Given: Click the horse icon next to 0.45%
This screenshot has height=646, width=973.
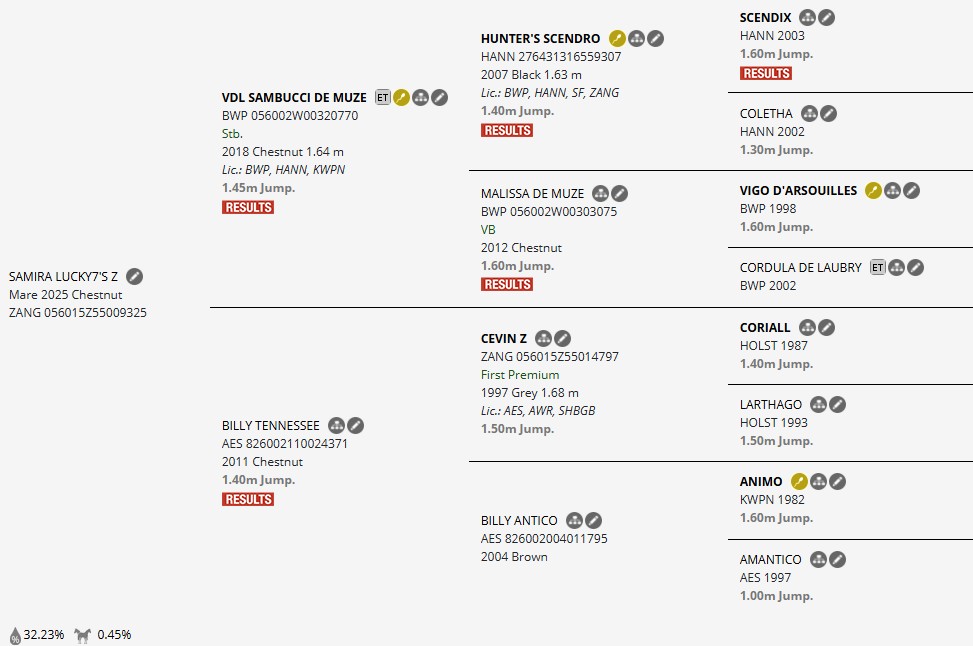Looking at the screenshot, I should point(83,635).
